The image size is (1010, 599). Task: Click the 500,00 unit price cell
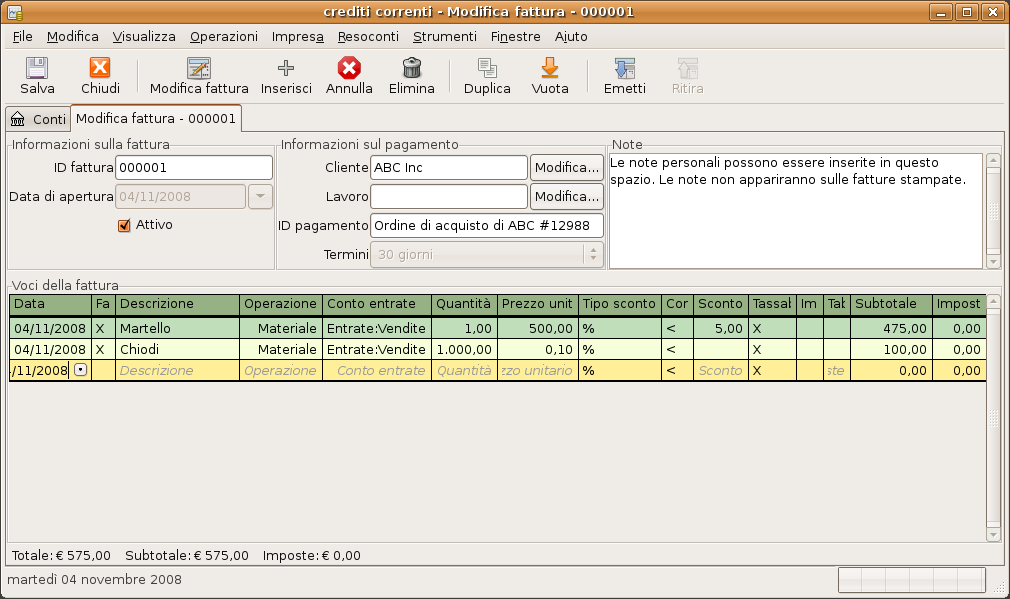coord(538,328)
